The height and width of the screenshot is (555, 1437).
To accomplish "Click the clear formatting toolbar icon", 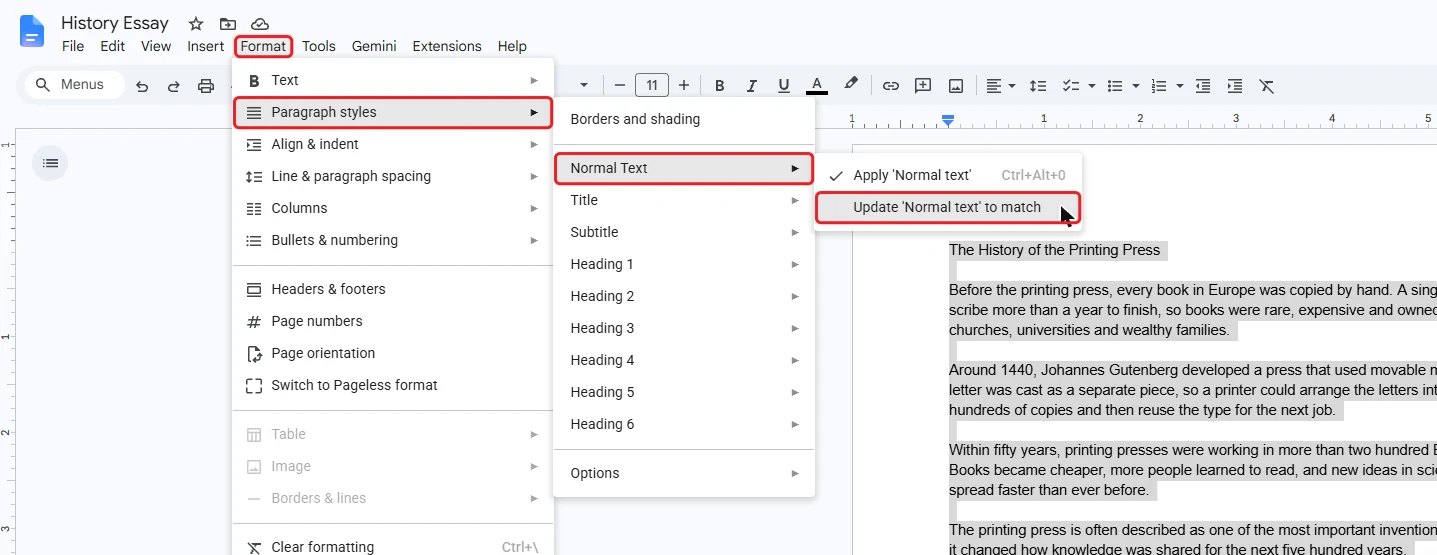I will (1267, 86).
